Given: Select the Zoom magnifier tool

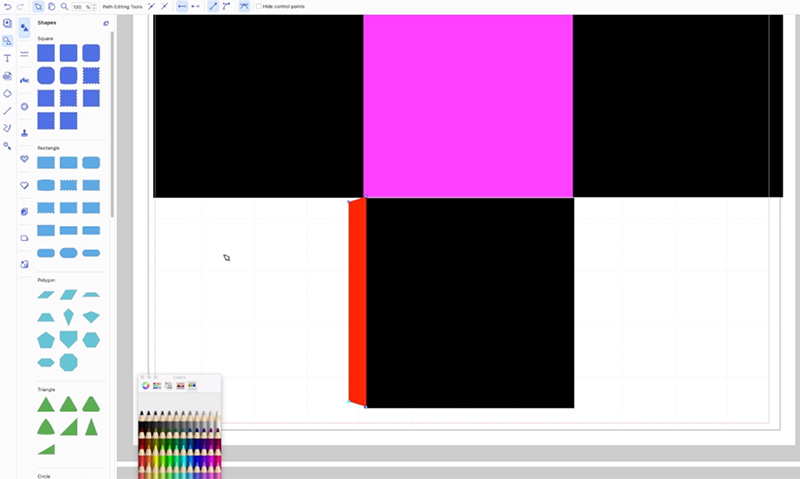Looking at the screenshot, I should pyautogui.click(x=64, y=6).
